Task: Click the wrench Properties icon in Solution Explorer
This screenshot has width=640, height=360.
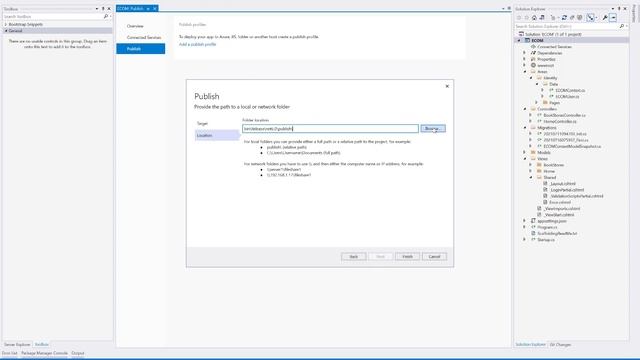Action: [x=605, y=18]
